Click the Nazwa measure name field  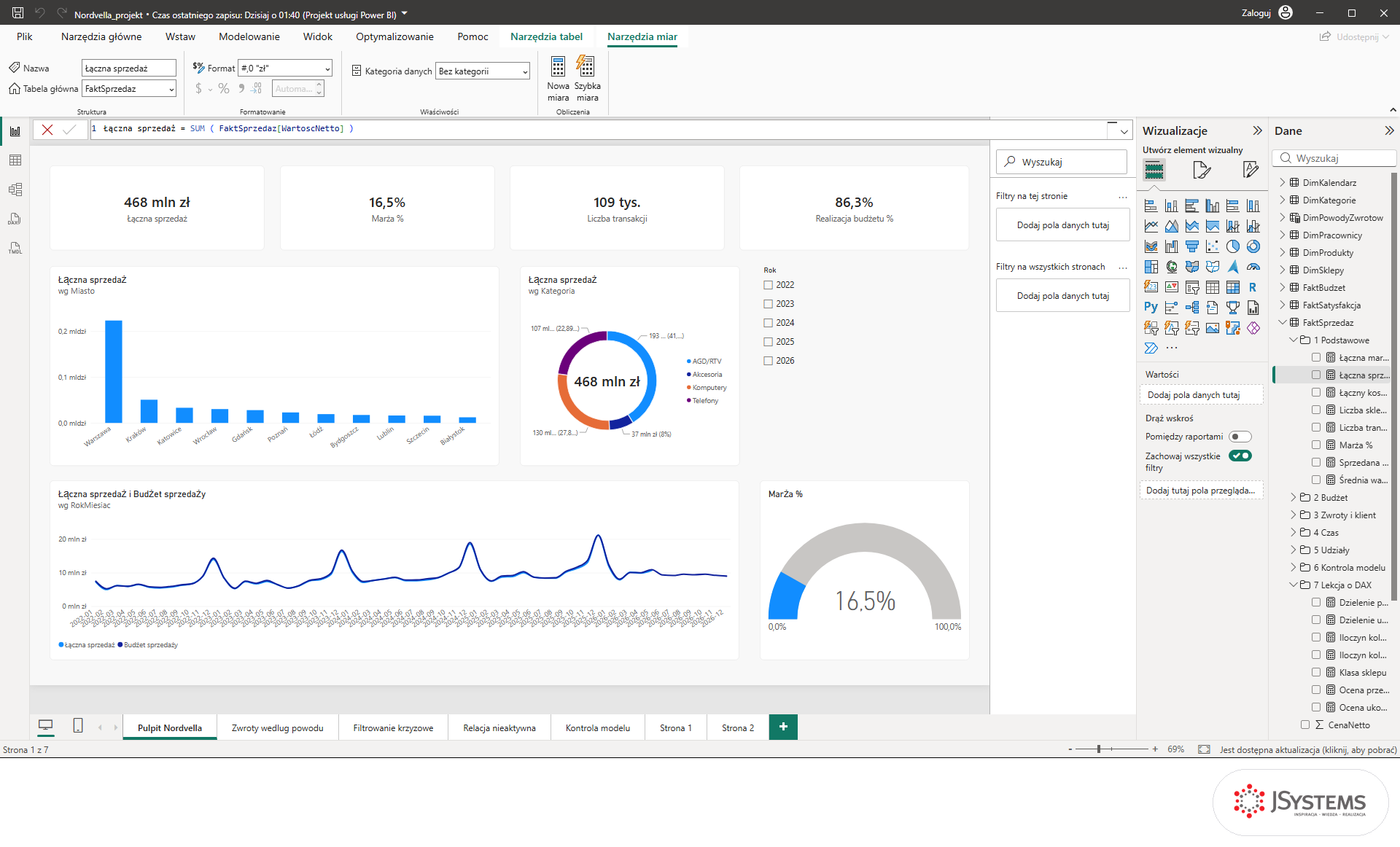click(129, 68)
